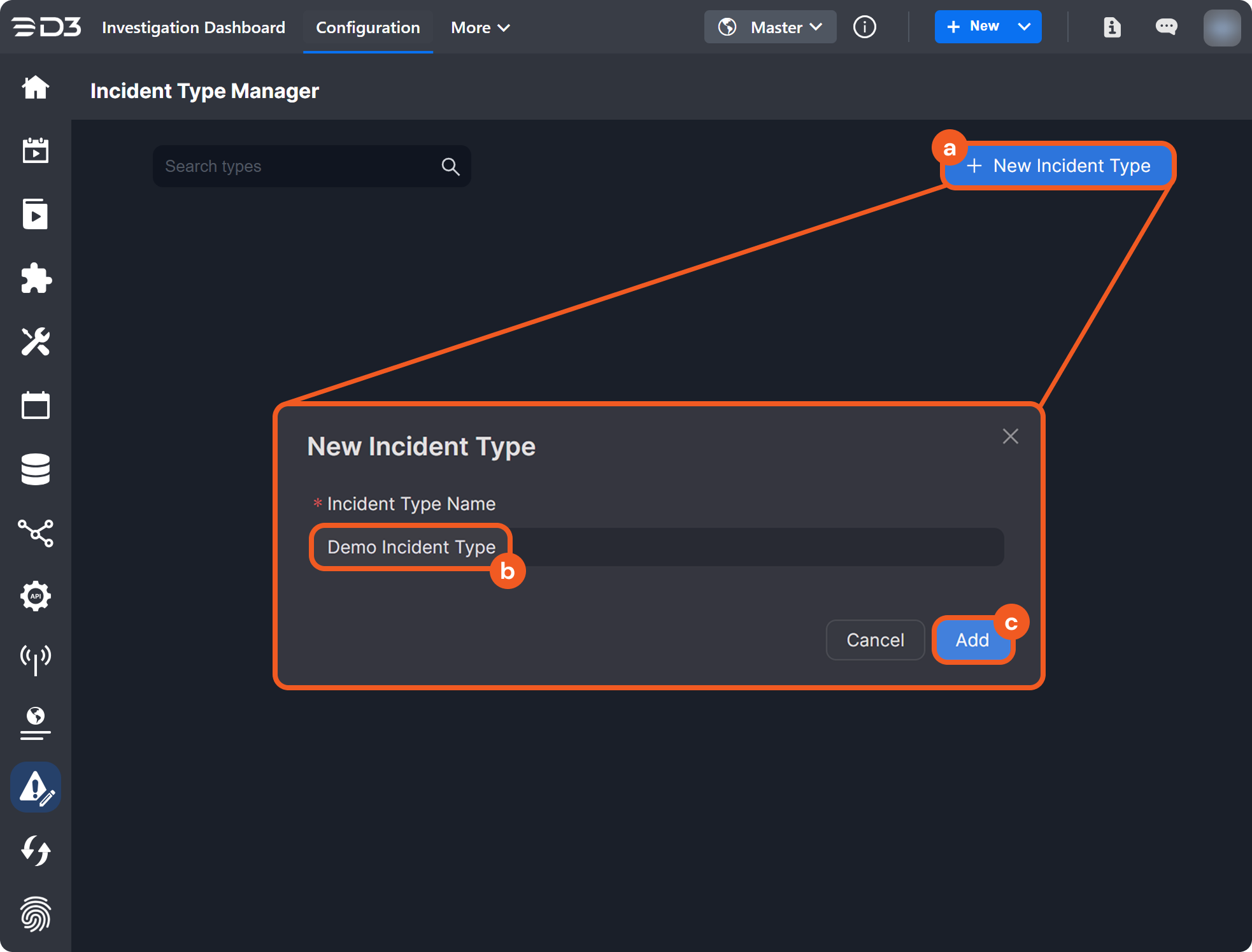Viewport: 1252px width, 952px height.
Task: Open the New button dropdown arrow
Action: 1024,27
